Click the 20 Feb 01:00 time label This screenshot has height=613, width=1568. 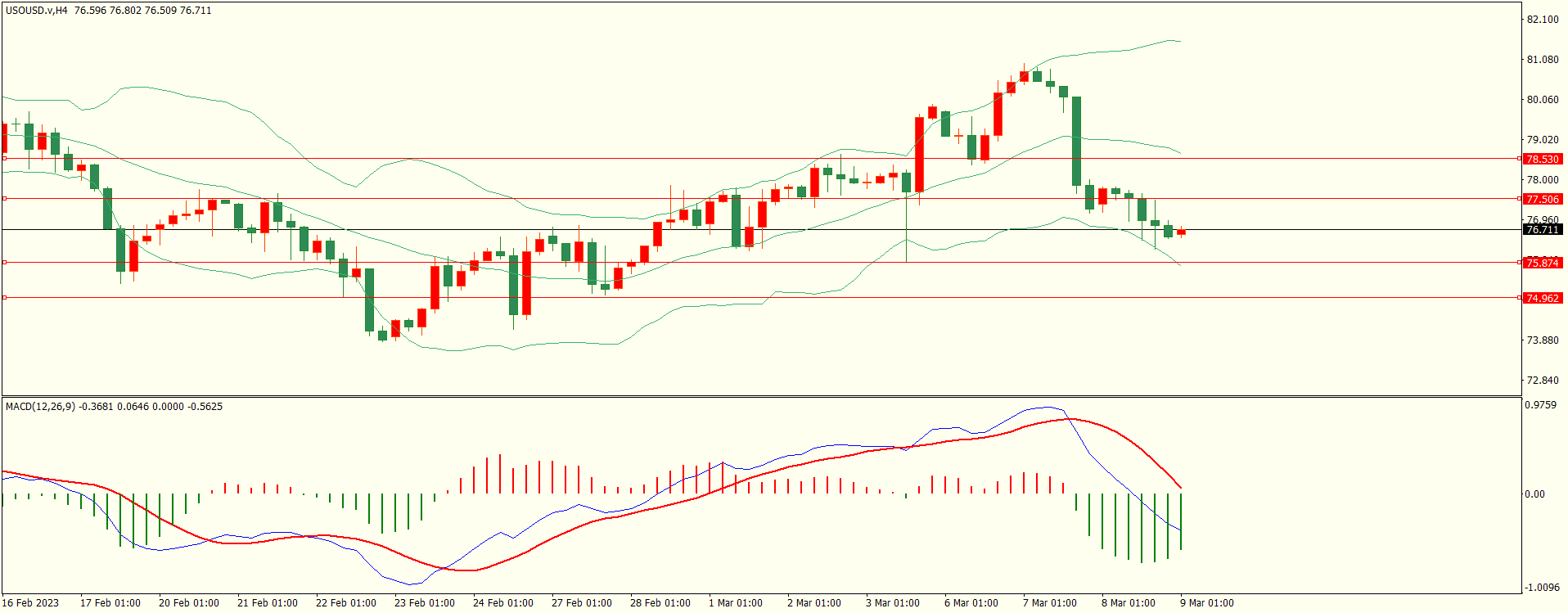click(189, 603)
